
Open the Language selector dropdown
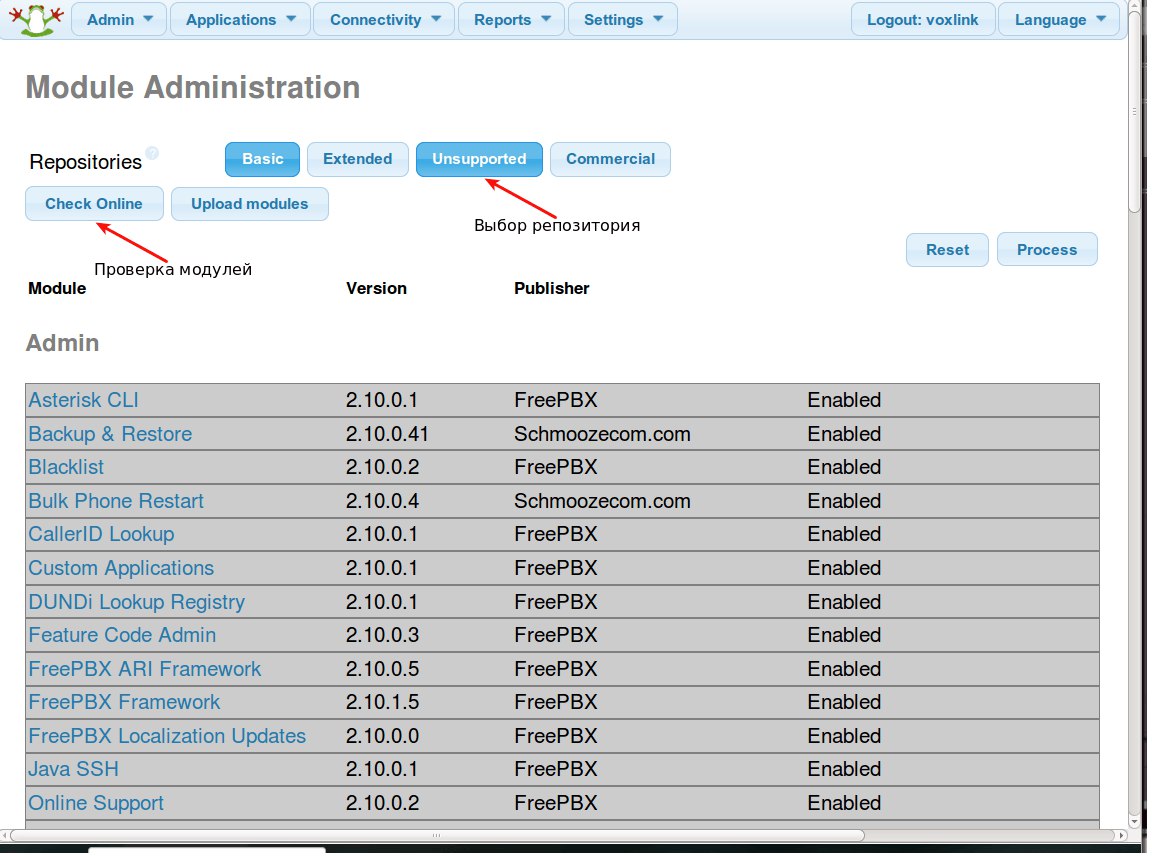coord(1059,20)
